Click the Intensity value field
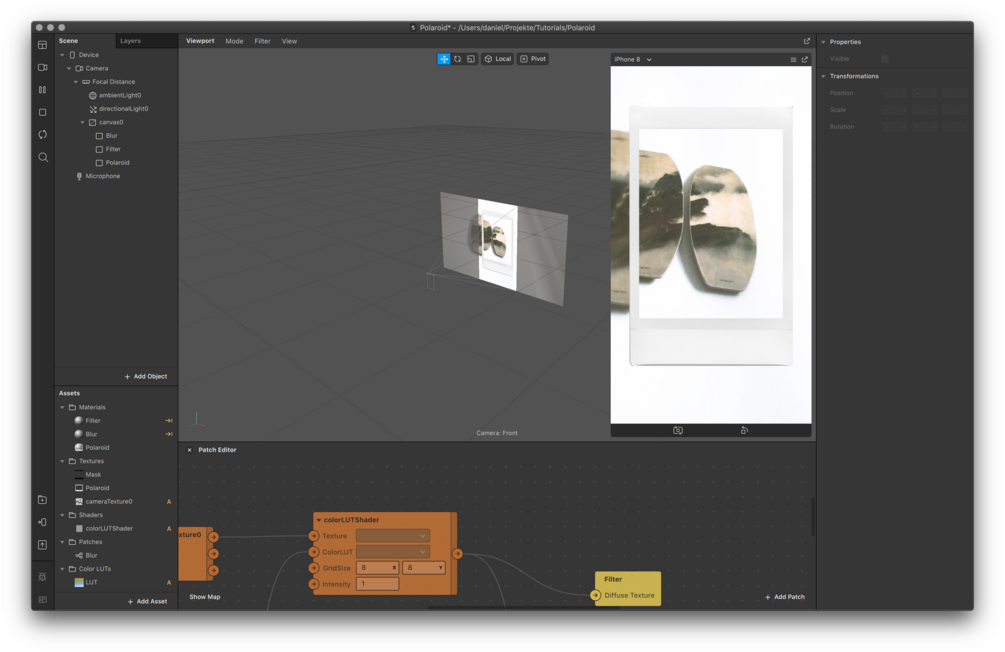1005x652 pixels. [x=378, y=584]
